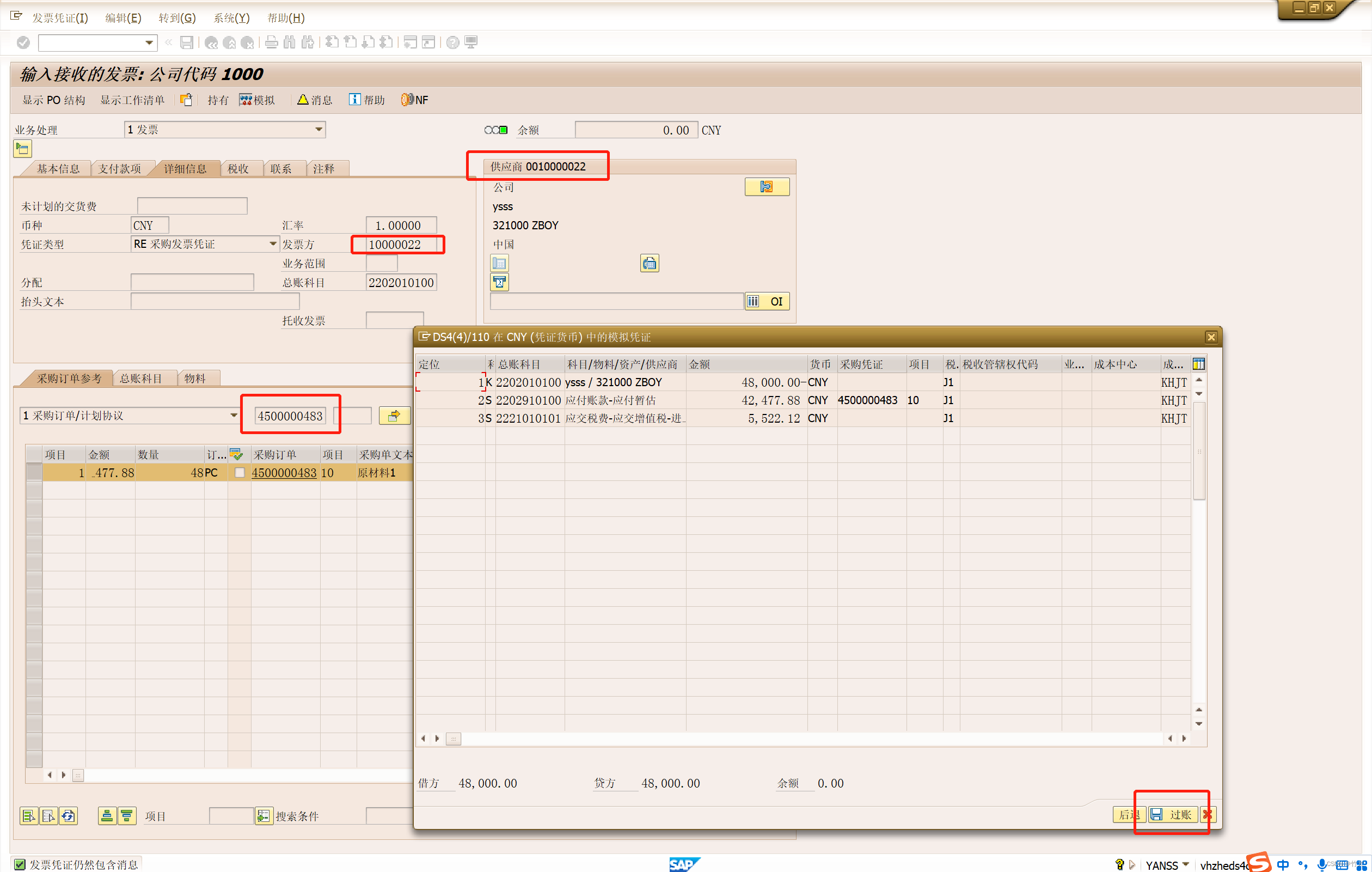The height and width of the screenshot is (872, 1372).
Task: Click the simulation table column layout icon
Action: coord(1198,364)
